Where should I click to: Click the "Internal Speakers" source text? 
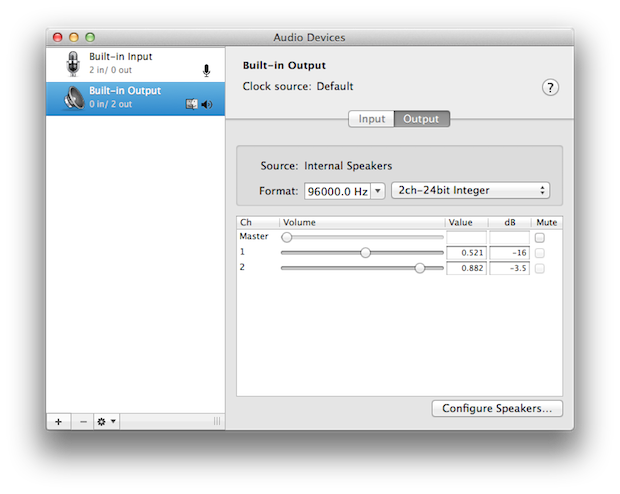[x=348, y=166]
